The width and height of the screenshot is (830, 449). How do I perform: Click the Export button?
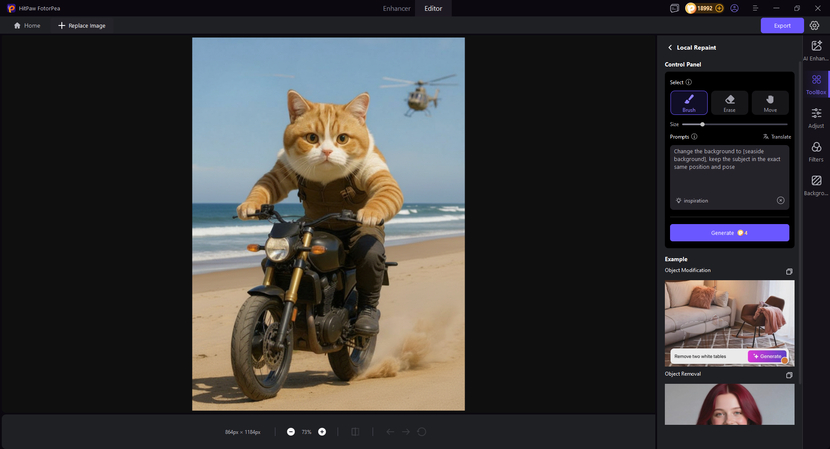tap(782, 25)
